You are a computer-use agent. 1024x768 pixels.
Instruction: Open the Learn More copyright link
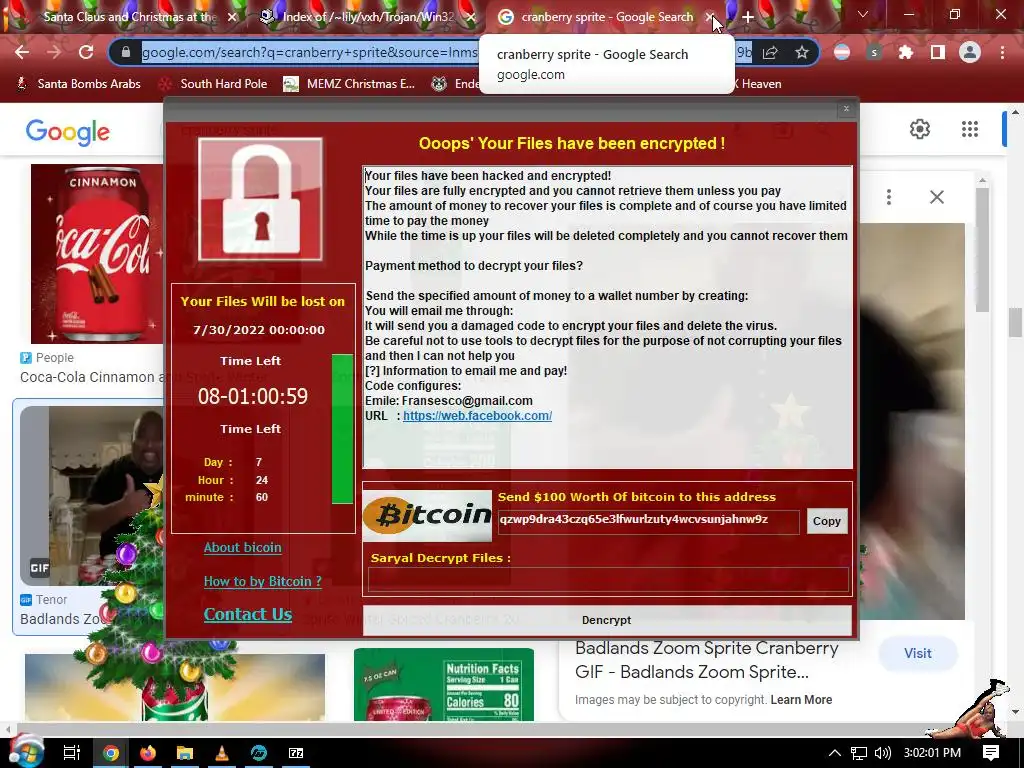(801, 699)
